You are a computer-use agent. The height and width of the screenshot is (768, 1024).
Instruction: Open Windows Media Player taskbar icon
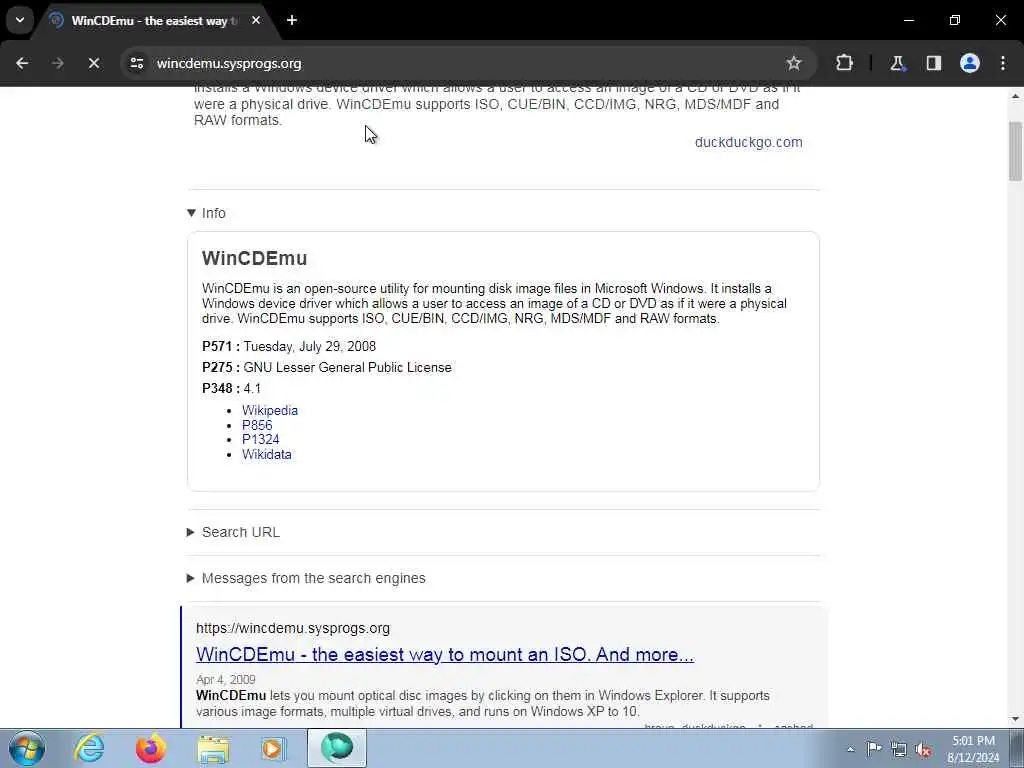[273, 748]
